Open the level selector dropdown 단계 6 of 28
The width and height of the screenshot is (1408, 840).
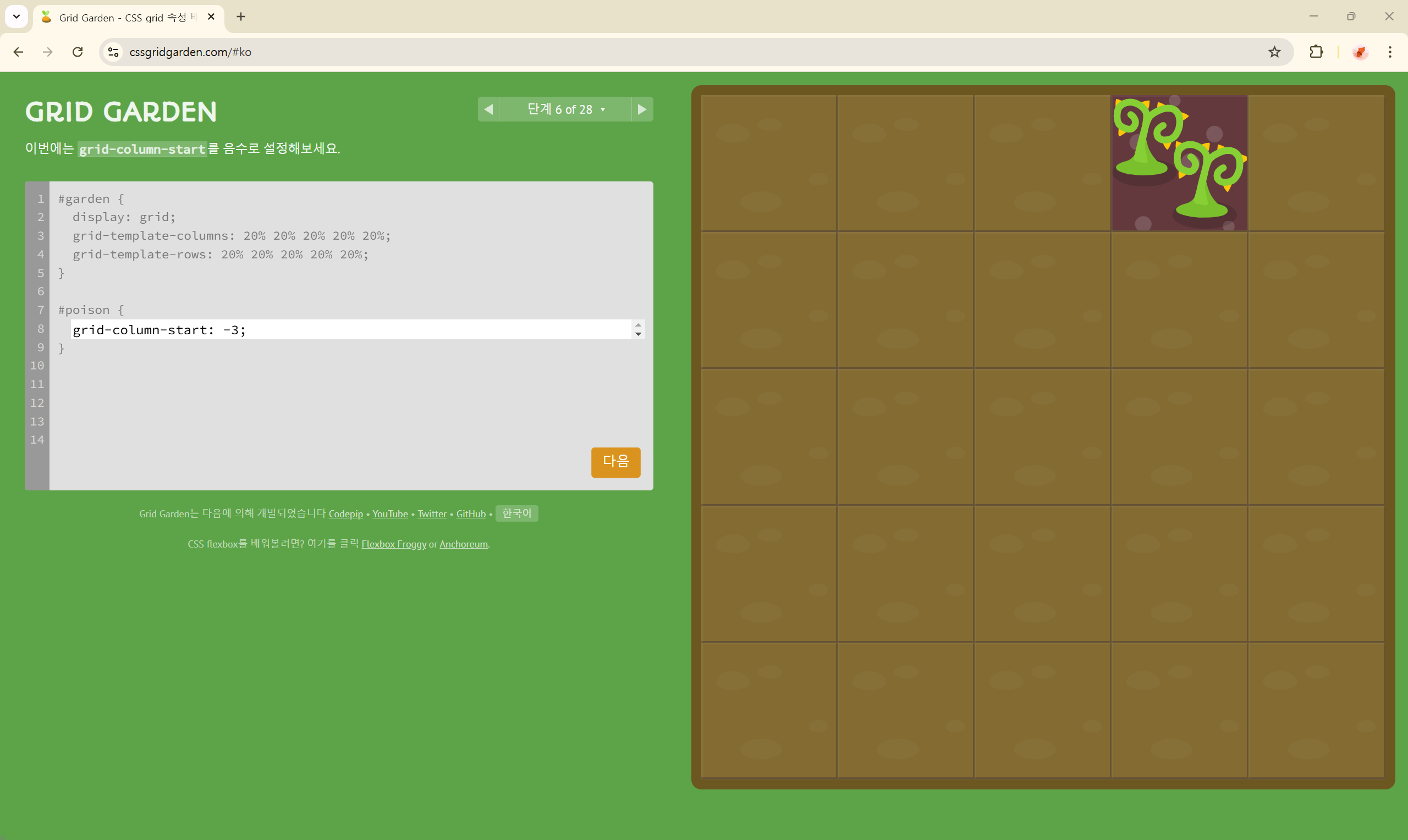click(565, 109)
